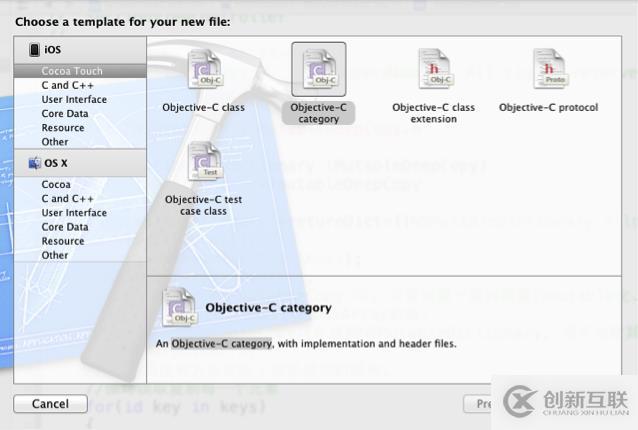
Task: Choose the Objective-C protocol template icon
Action: 549,69
